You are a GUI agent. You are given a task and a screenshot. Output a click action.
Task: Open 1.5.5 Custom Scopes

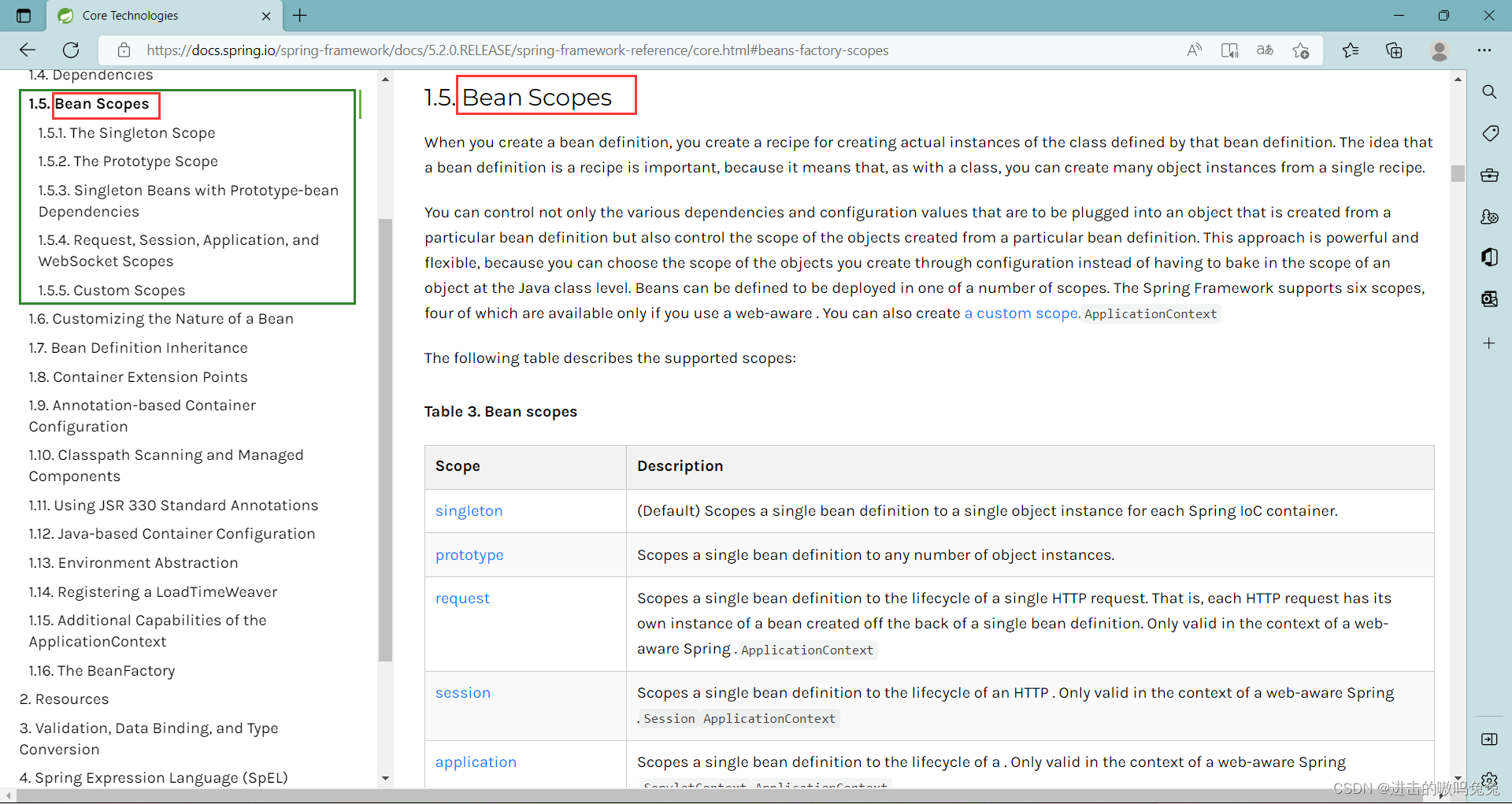[x=112, y=291]
